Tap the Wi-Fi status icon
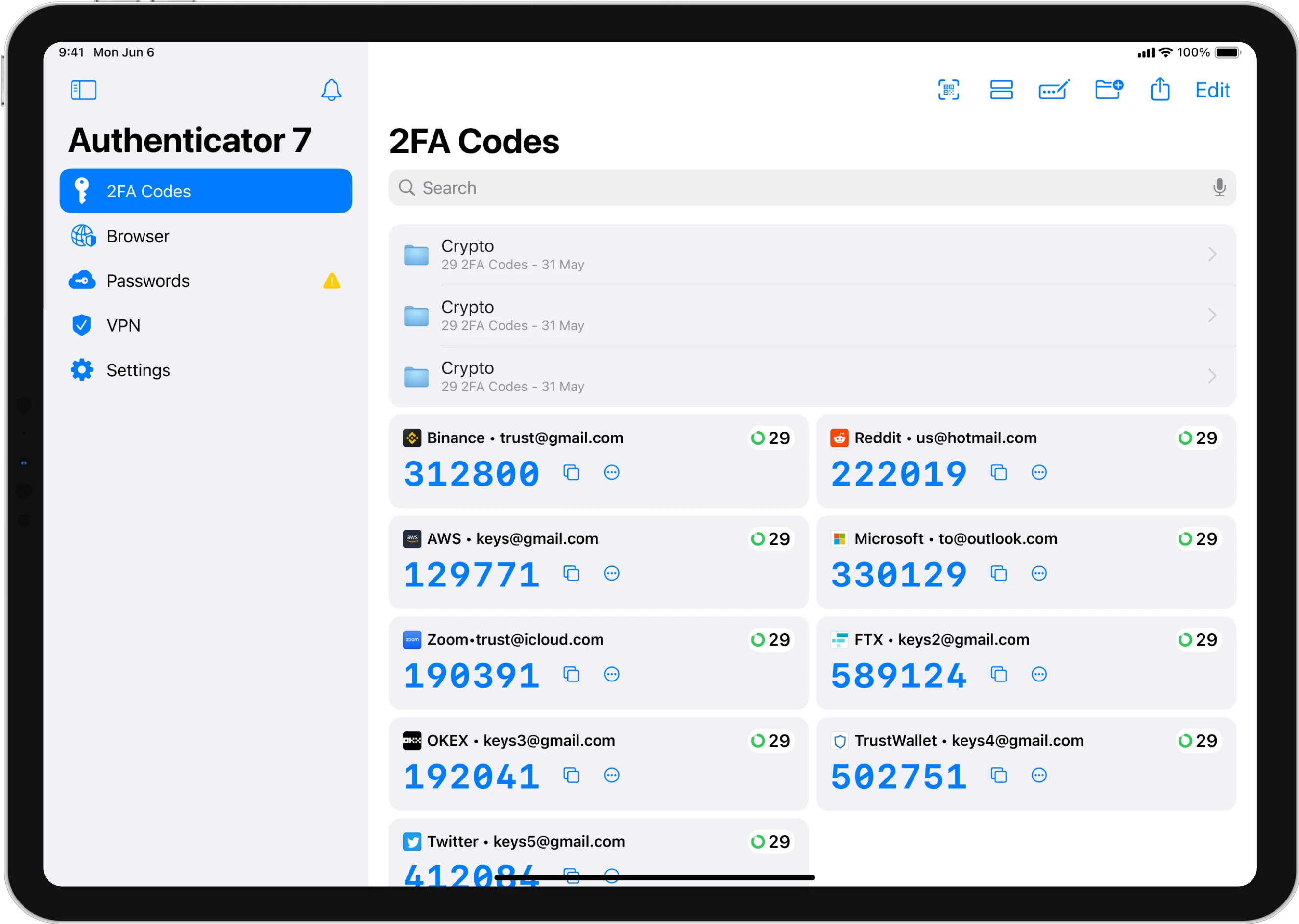Image resolution: width=1299 pixels, height=924 pixels. 1165,52
